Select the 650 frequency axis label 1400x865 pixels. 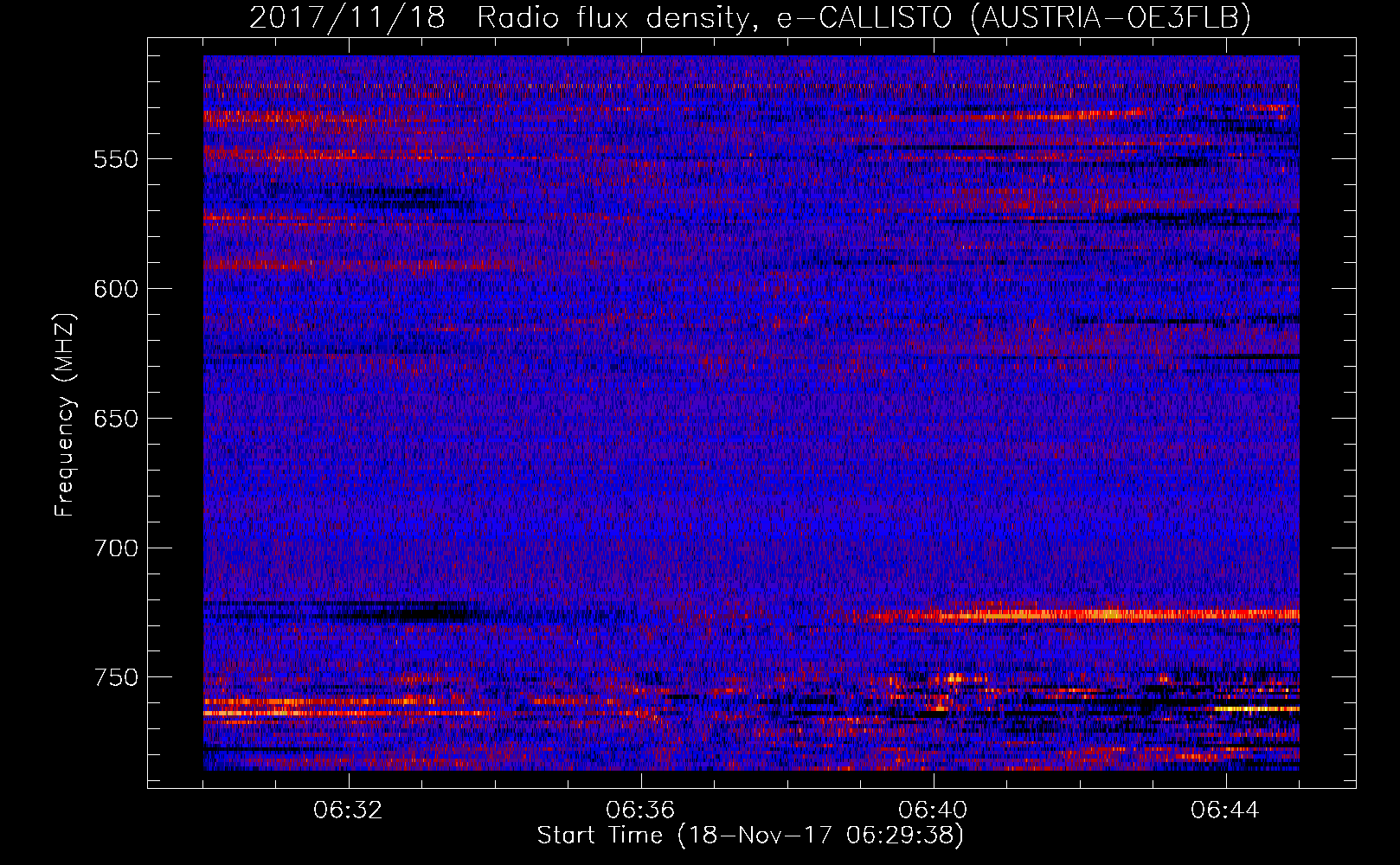(x=116, y=419)
